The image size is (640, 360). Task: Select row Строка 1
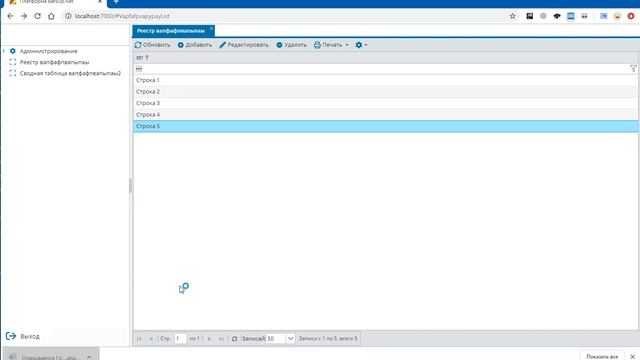coord(385,80)
